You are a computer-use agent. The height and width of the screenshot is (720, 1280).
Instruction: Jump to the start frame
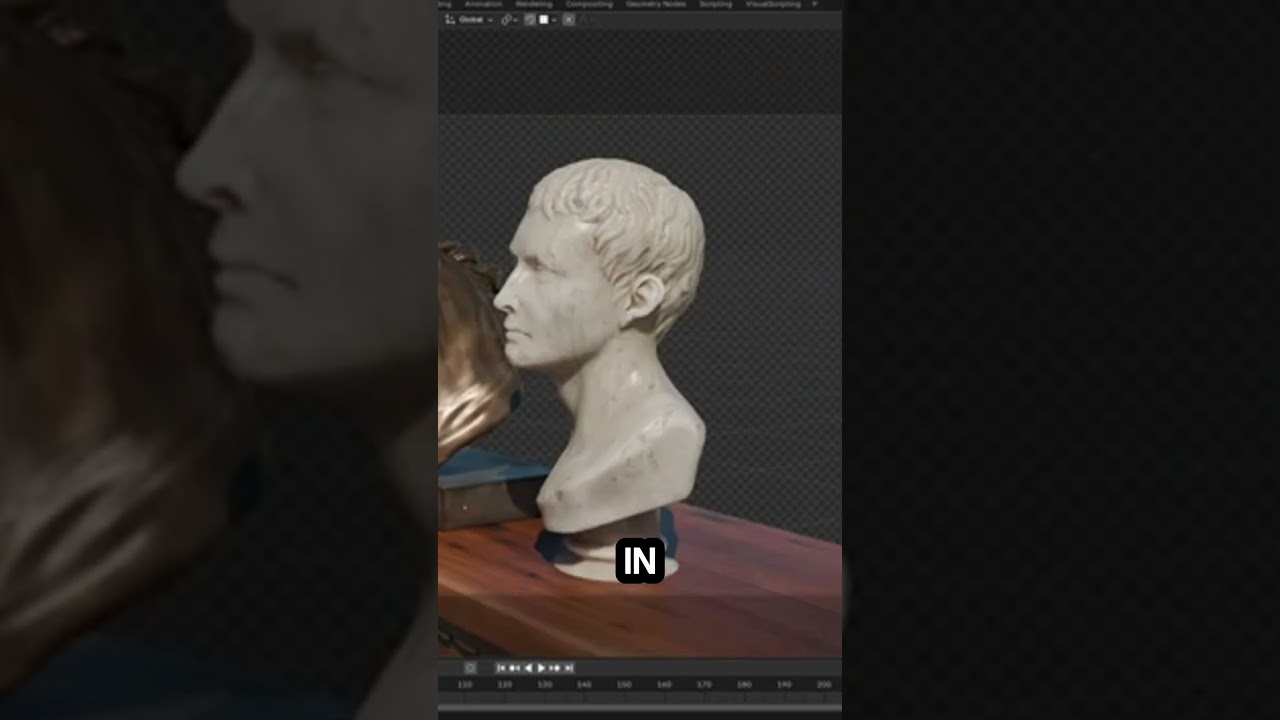click(x=501, y=668)
